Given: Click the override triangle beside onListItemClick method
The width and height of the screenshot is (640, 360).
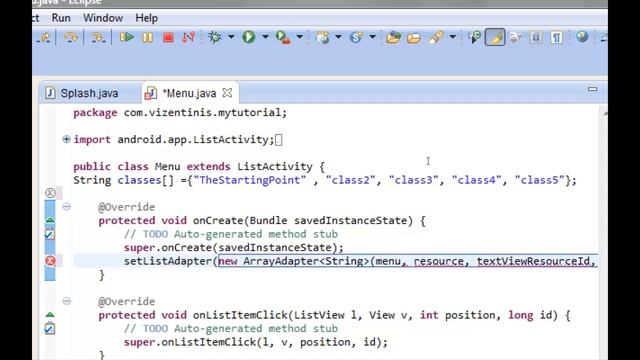Looking at the screenshot, I should pos(50,314).
